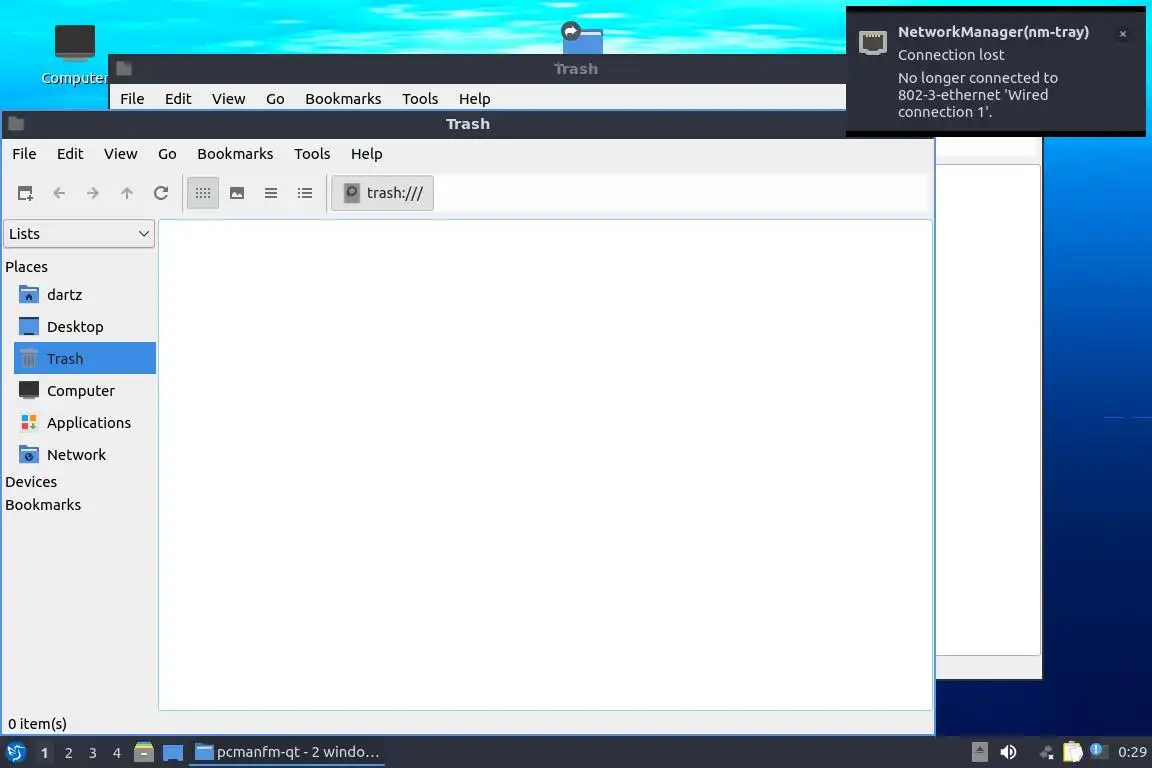Open Edit menu in front Trash window

pyautogui.click(x=70, y=154)
